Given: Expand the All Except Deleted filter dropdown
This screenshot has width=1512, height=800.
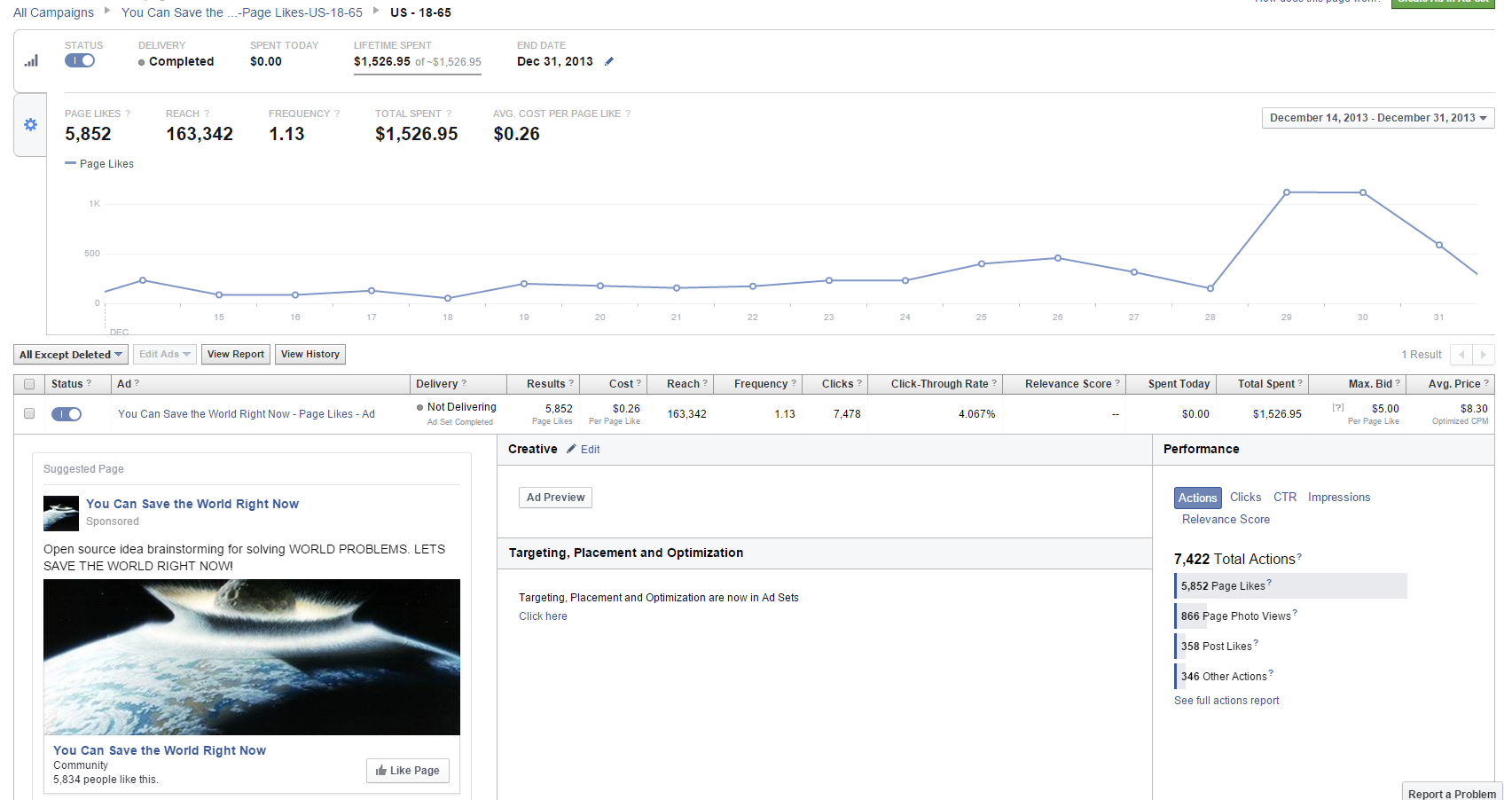Looking at the screenshot, I should pos(71,355).
